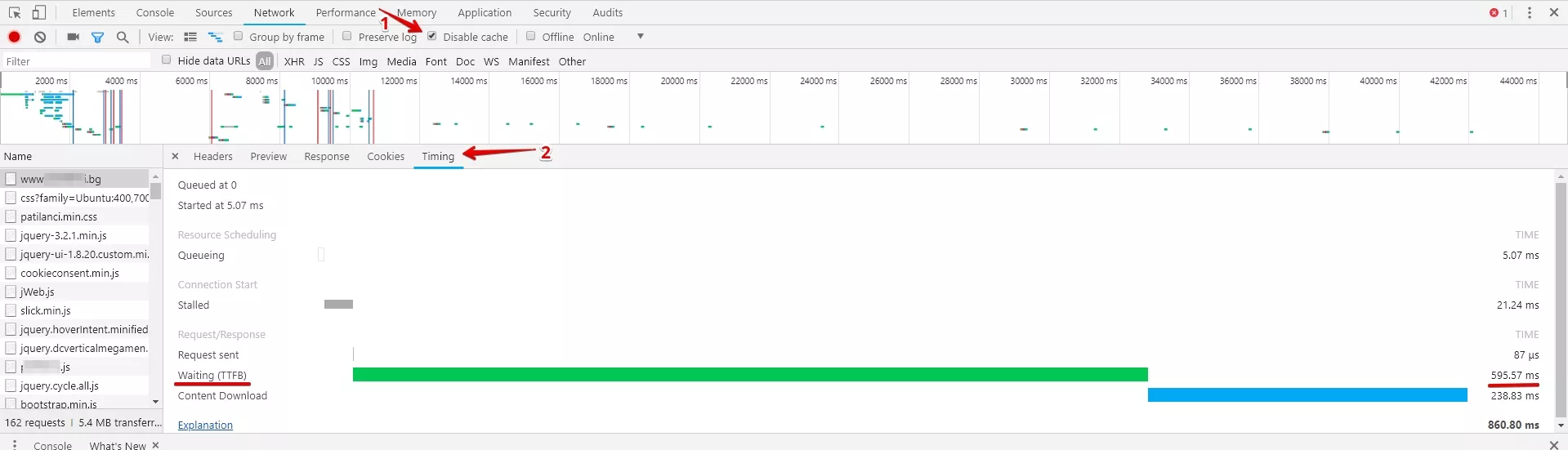This screenshot has height=450, width=1568.
Task: Toggle device toolbar icon
Action: [39, 13]
